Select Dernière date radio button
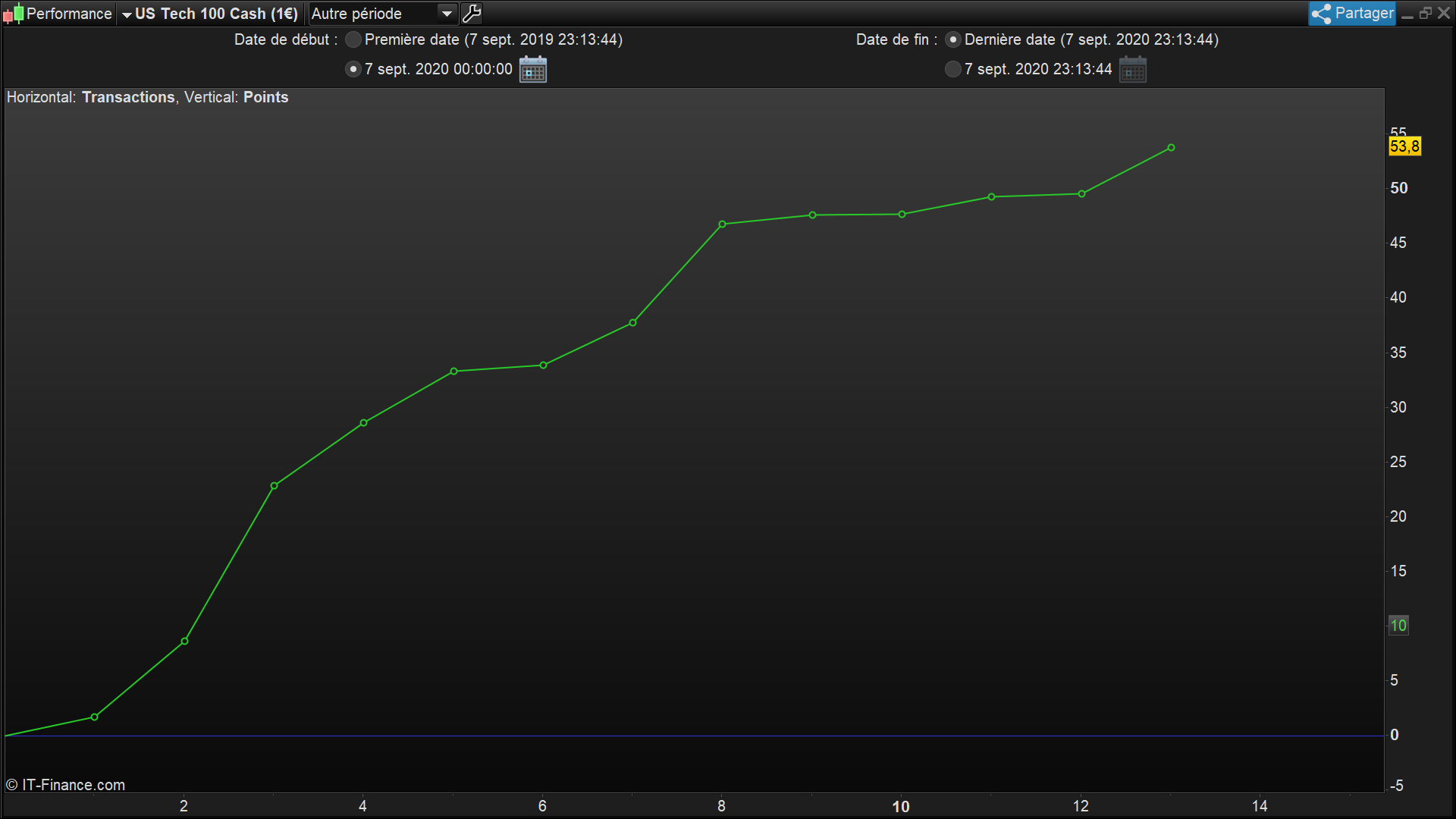1456x819 pixels. tap(953, 39)
